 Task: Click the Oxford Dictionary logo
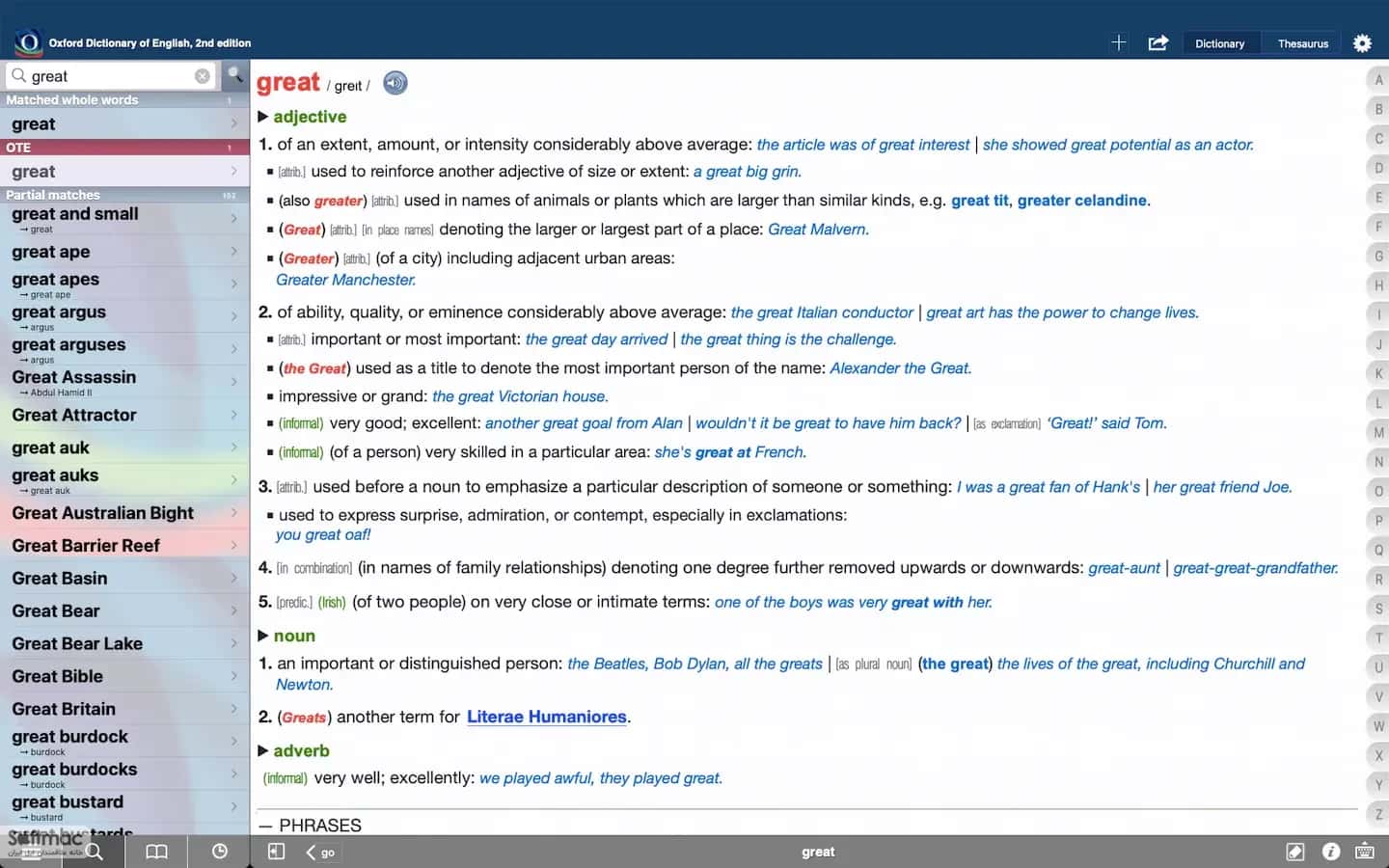(28, 41)
